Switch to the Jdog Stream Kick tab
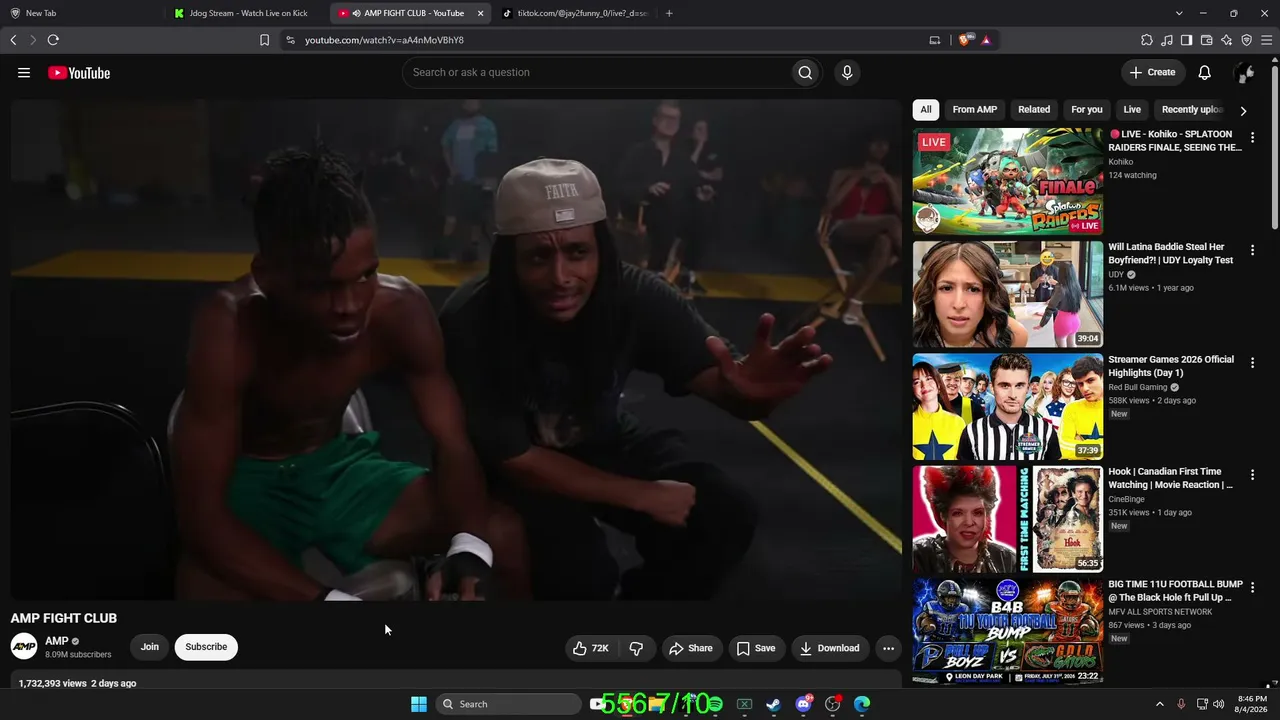This screenshot has width=1280, height=720. pos(245,13)
